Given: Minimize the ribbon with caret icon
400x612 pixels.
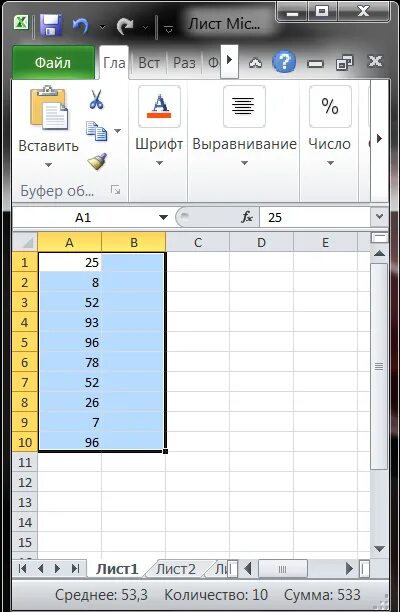Looking at the screenshot, I should click(x=255, y=62).
